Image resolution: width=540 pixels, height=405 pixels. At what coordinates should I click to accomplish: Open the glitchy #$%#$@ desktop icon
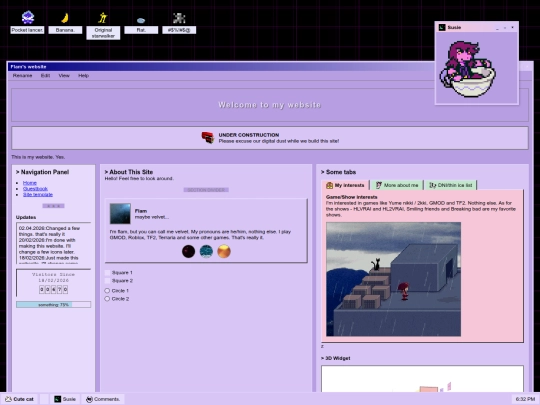[x=179, y=22]
